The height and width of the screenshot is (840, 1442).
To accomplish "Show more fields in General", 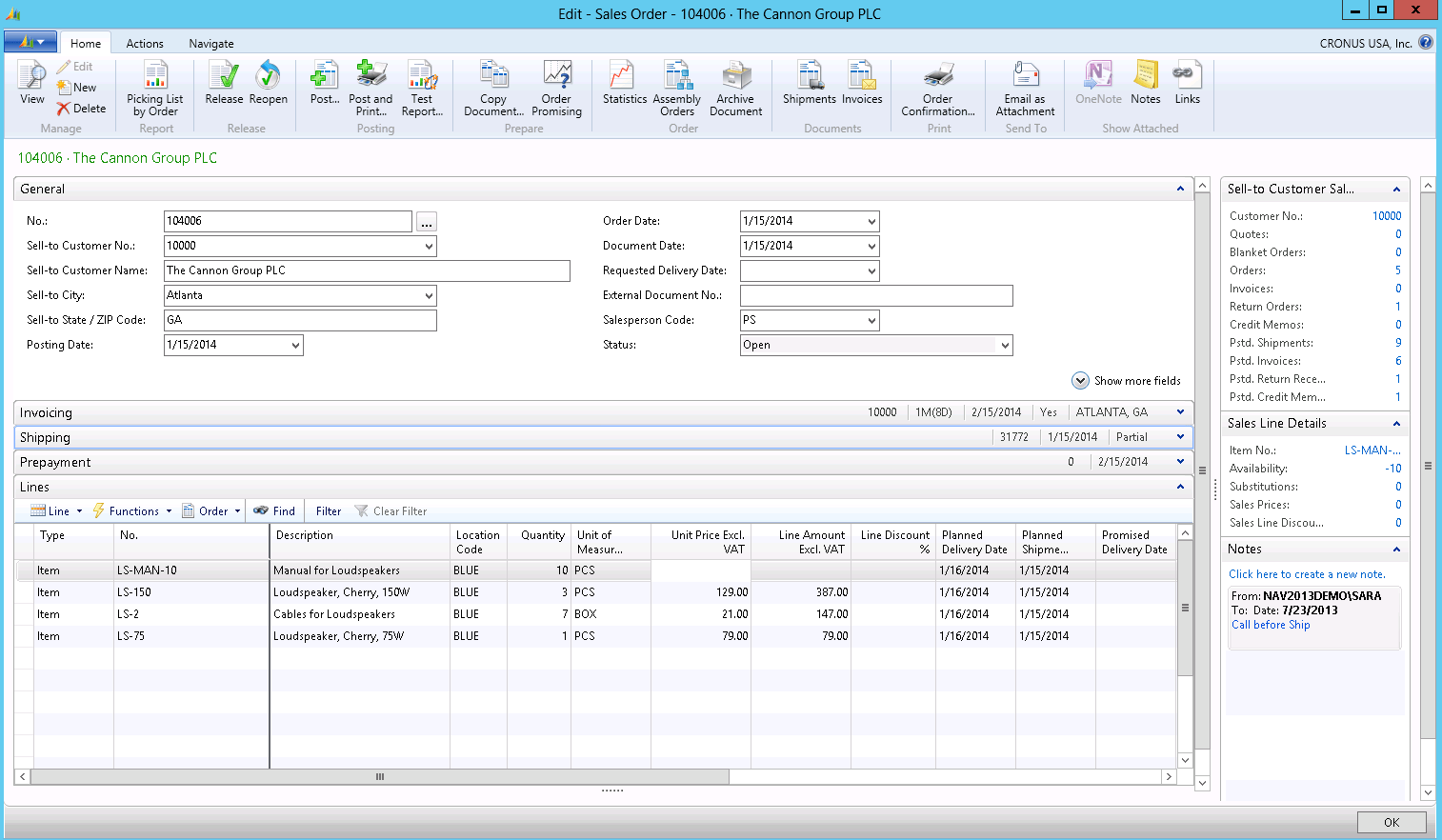I will (1127, 380).
